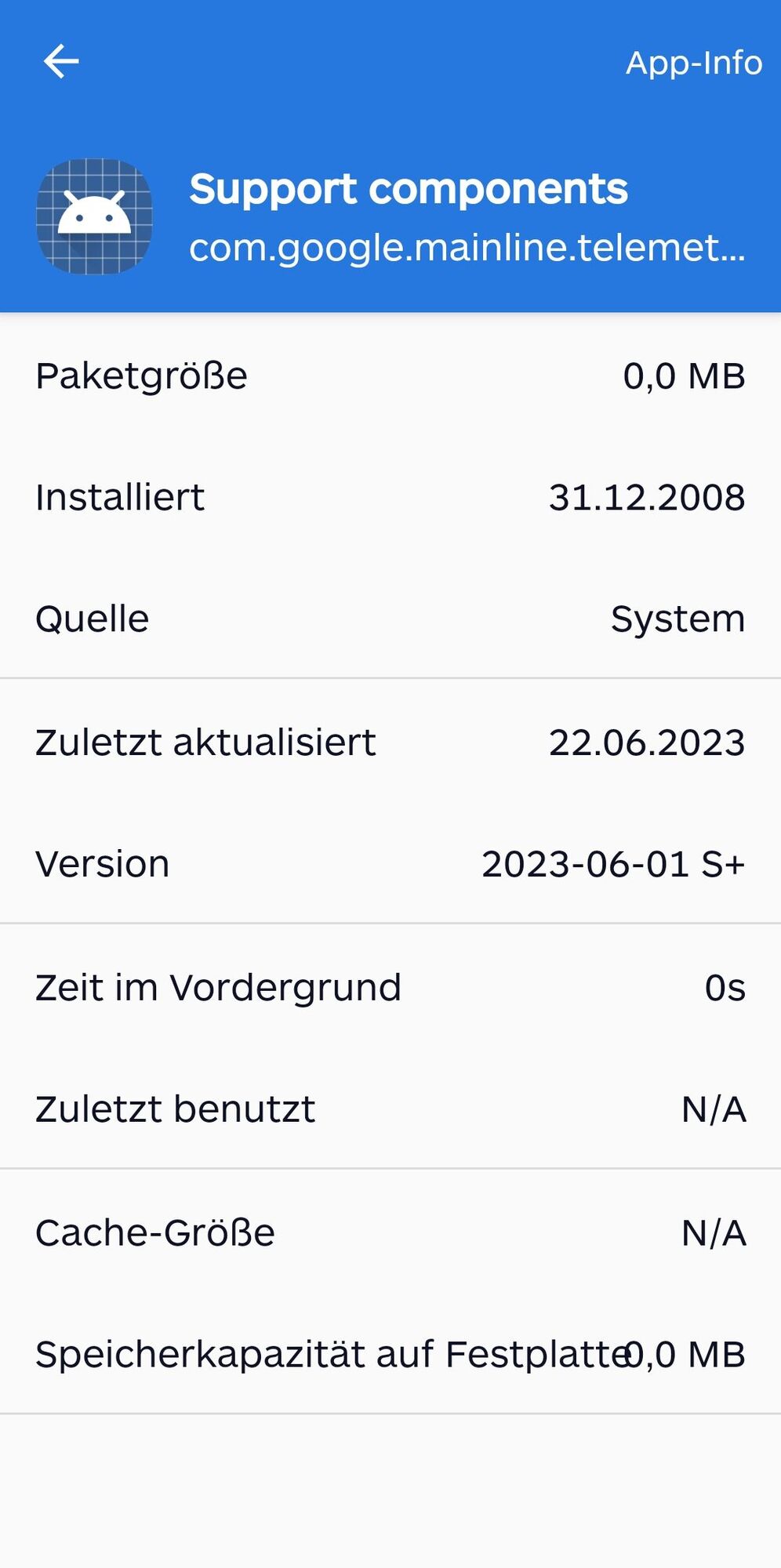Tap the Version row label
The height and width of the screenshot is (1568, 781).
tap(103, 864)
